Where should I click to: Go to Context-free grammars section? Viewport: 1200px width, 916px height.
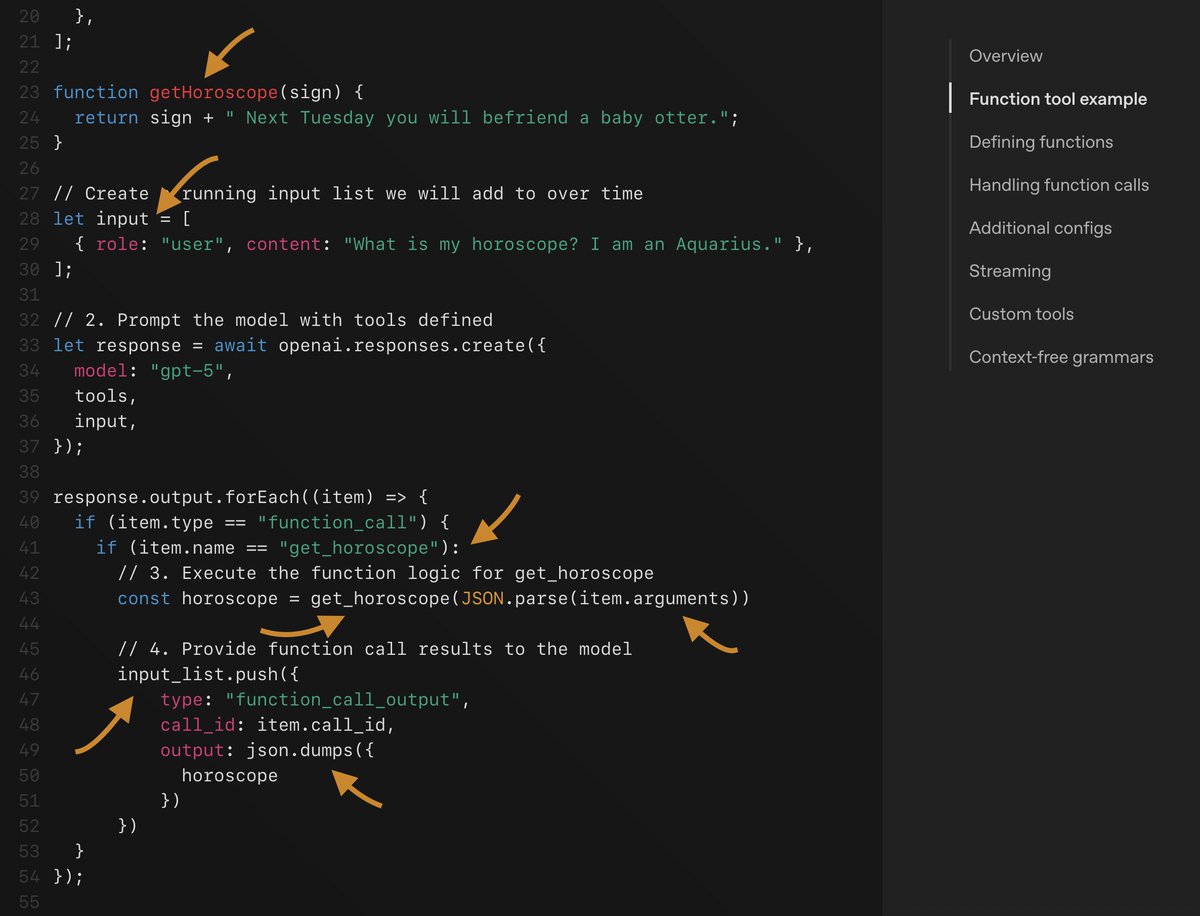[x=1061, y=357]
